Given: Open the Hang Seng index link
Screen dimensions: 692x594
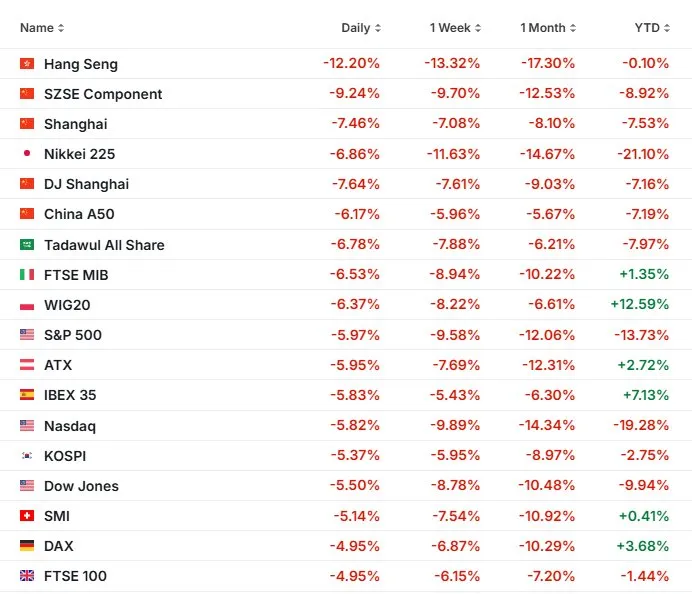Looking at the screenshot, I should point(81,64).
